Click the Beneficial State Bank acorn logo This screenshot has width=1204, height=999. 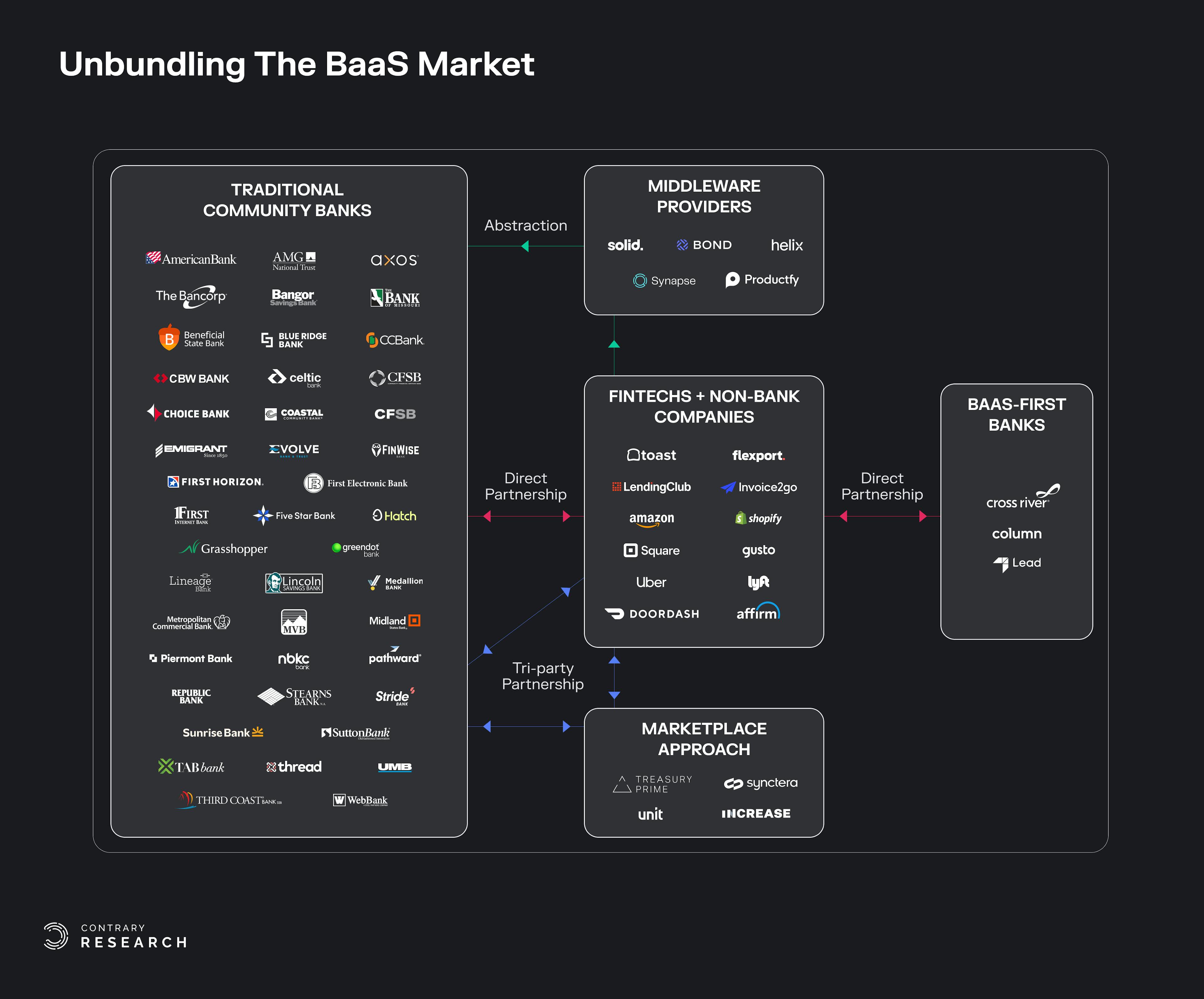point(169,338)
